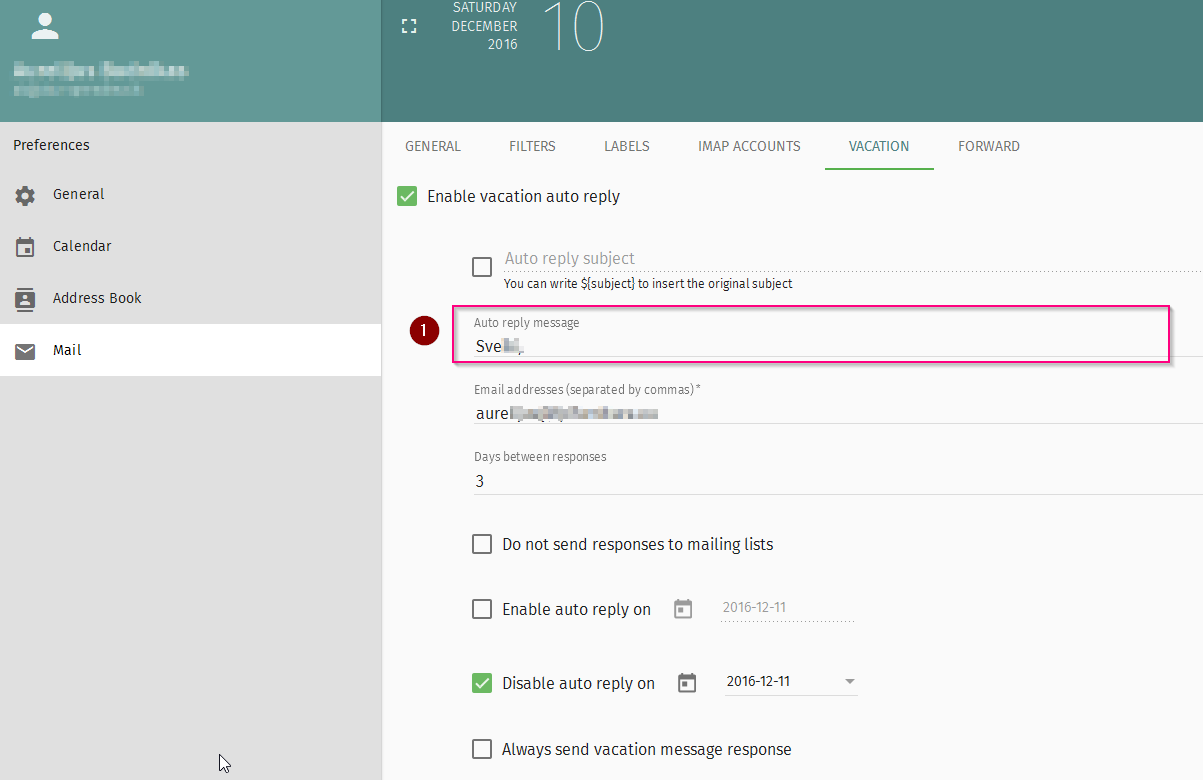Tick Always send vacation message response

(482, 749)
